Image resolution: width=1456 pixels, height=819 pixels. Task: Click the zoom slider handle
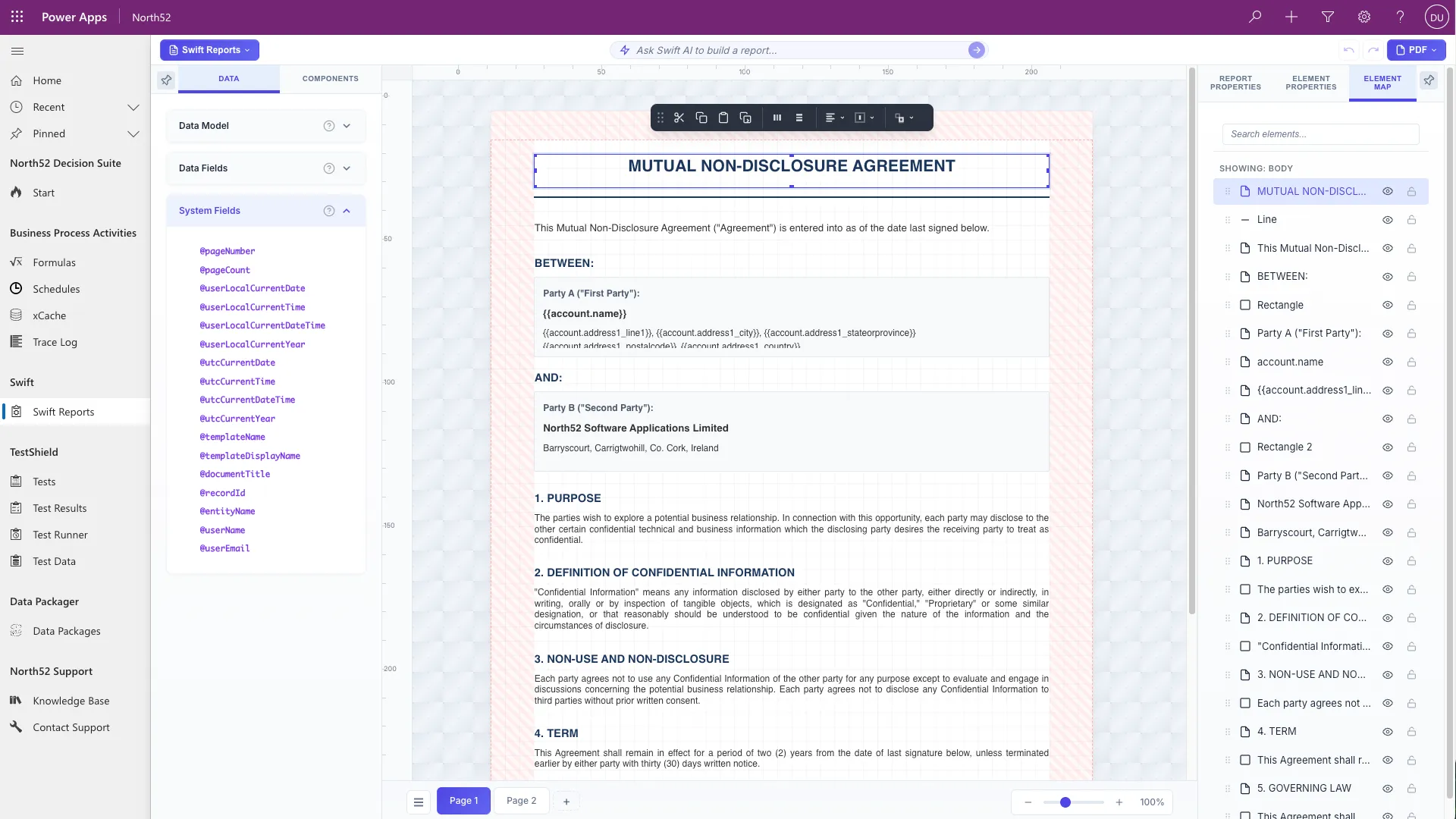(x=1065, y=802)
